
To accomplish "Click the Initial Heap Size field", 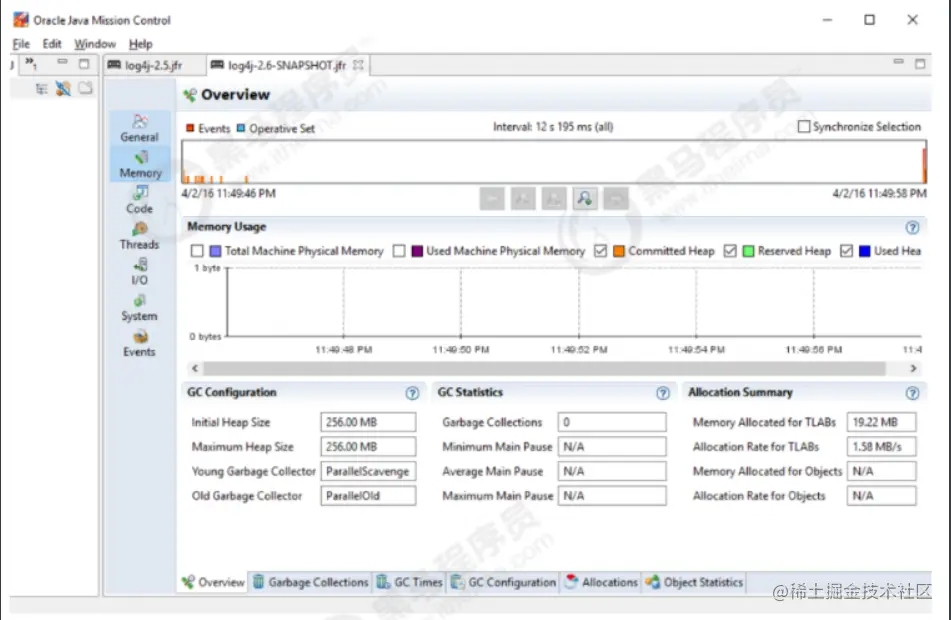I will point(368,422).
